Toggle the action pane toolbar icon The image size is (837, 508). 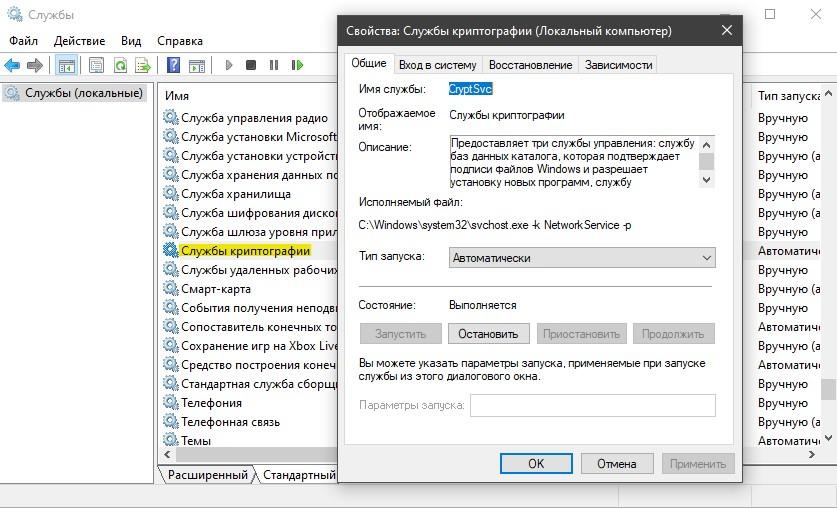click(197, 65)
